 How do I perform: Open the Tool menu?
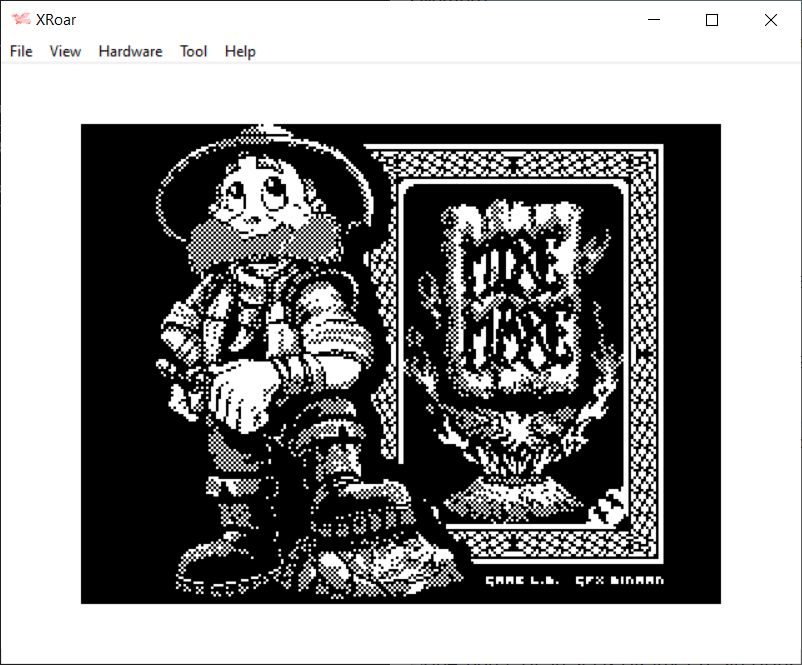[x=193, y=51]
